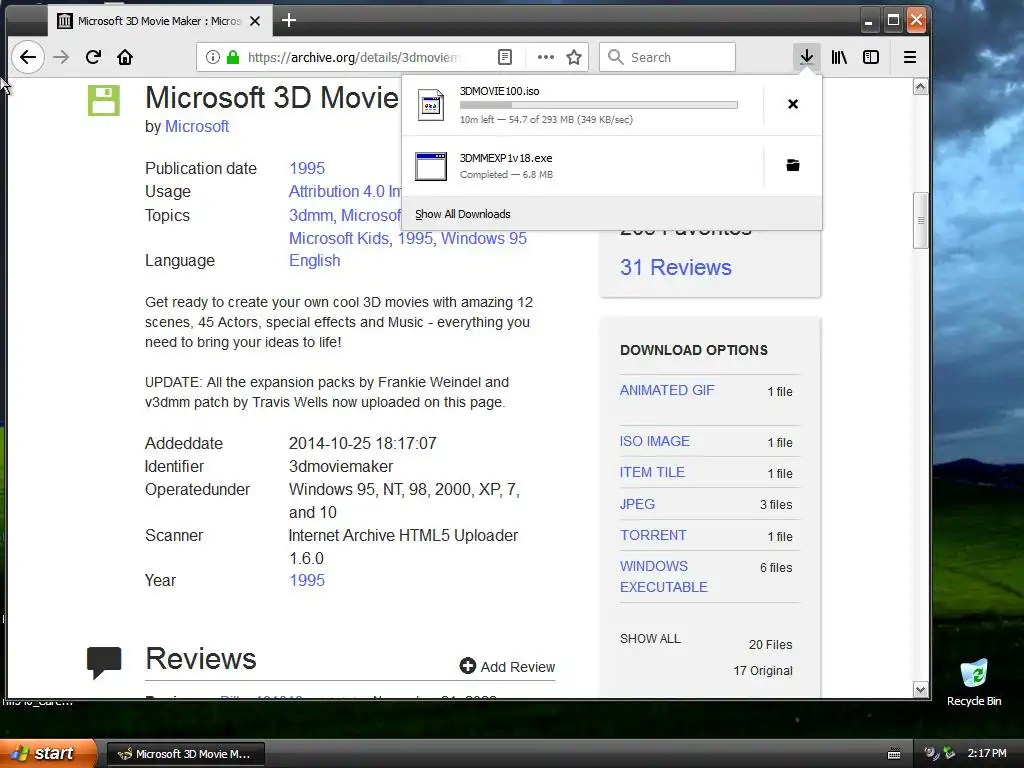Click Add Review plus button
This screenshot has width=1024, height=768.
(x=507, y=667)
